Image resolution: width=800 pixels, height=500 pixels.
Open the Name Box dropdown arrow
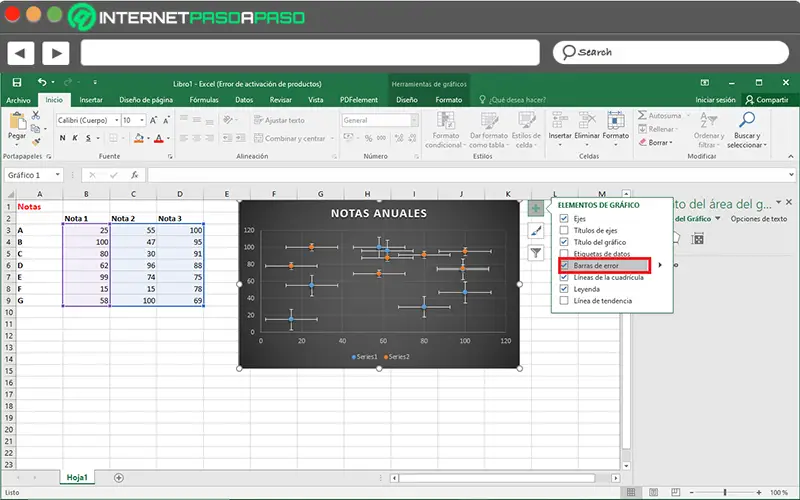[58, 175]
